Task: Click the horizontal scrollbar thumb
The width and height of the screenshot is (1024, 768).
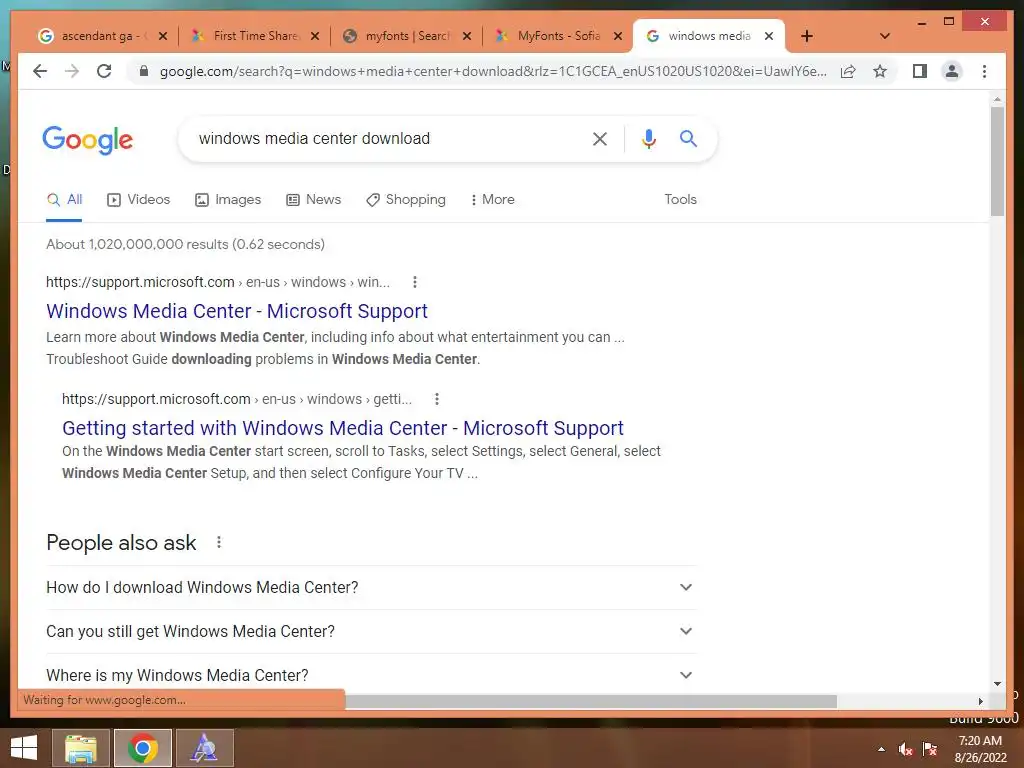Action: point(591,701)
